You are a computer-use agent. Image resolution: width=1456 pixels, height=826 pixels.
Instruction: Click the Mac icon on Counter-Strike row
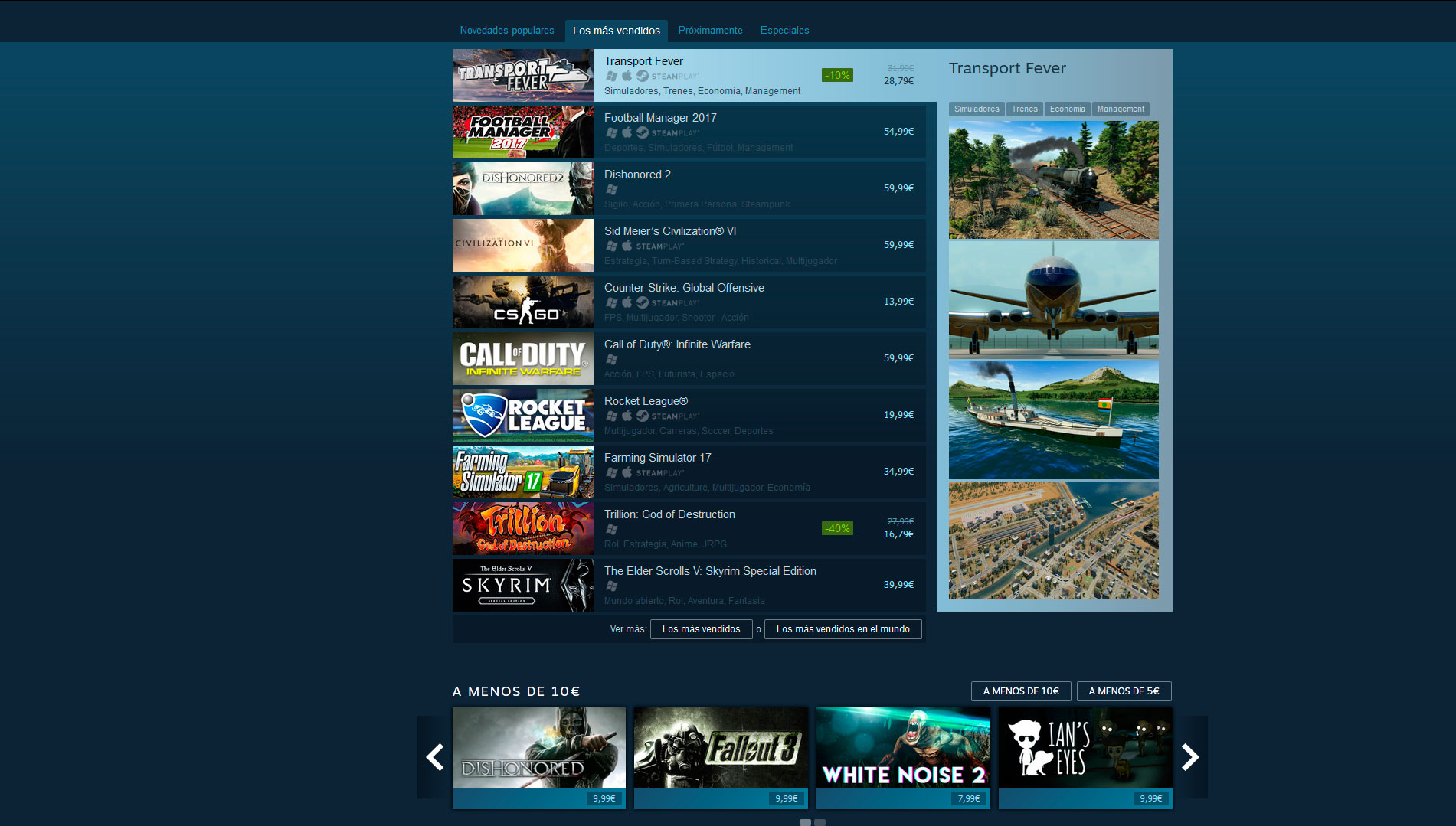click(627, 302)
